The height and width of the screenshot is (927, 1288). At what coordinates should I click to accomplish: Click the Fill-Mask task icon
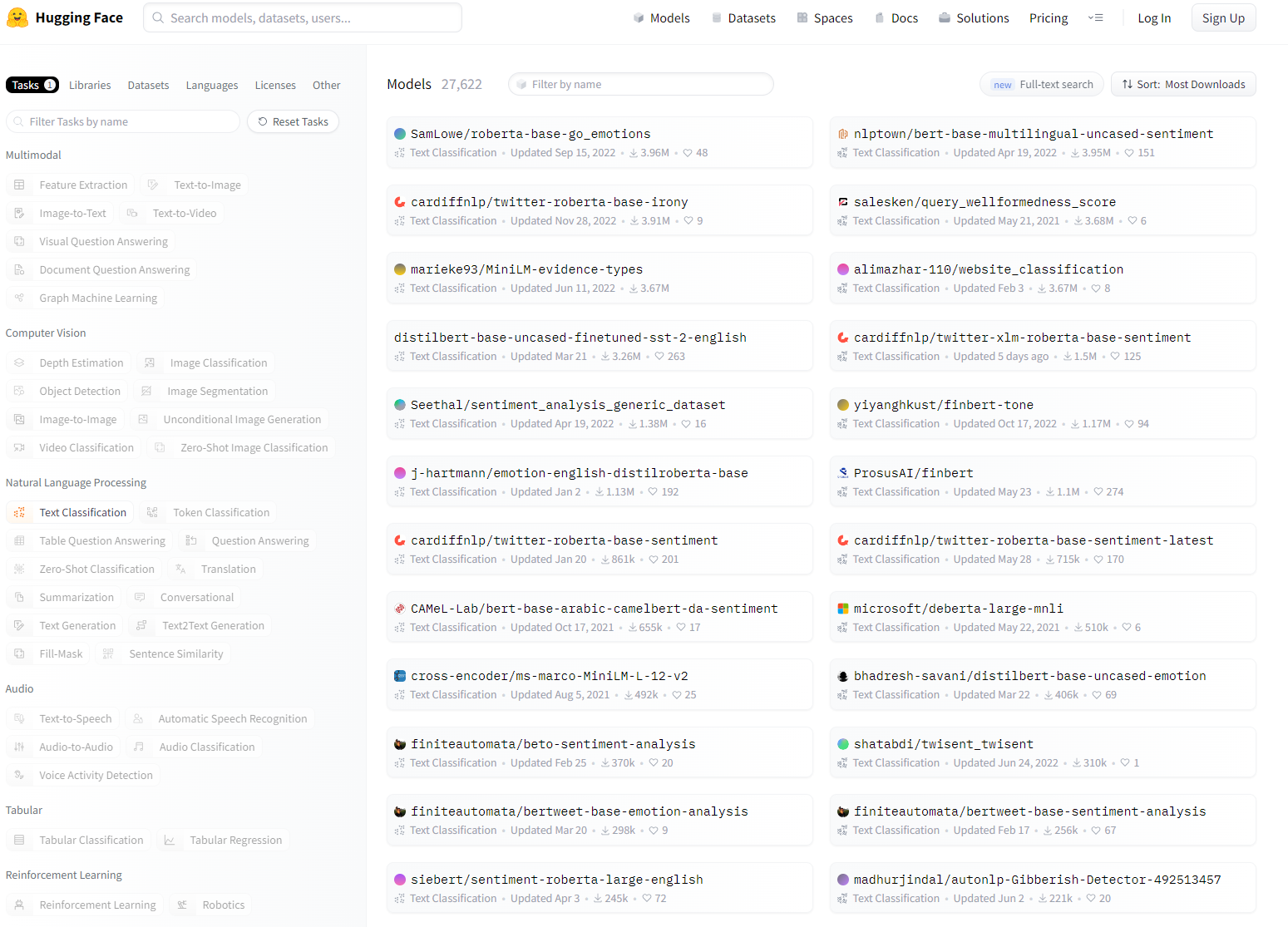tap(19, 653)
